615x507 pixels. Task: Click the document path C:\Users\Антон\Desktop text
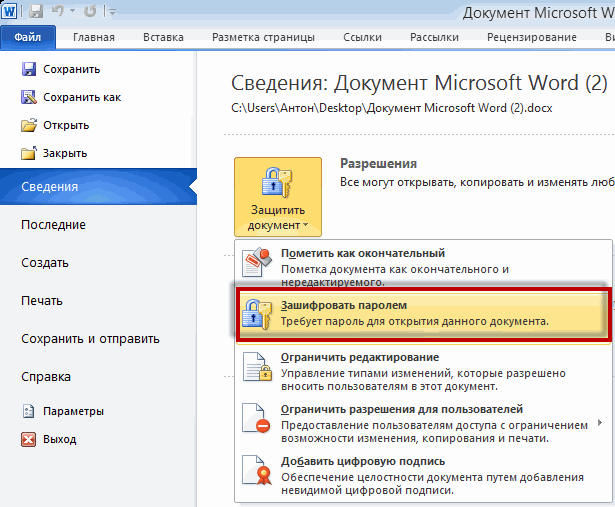tap(391, 108)
